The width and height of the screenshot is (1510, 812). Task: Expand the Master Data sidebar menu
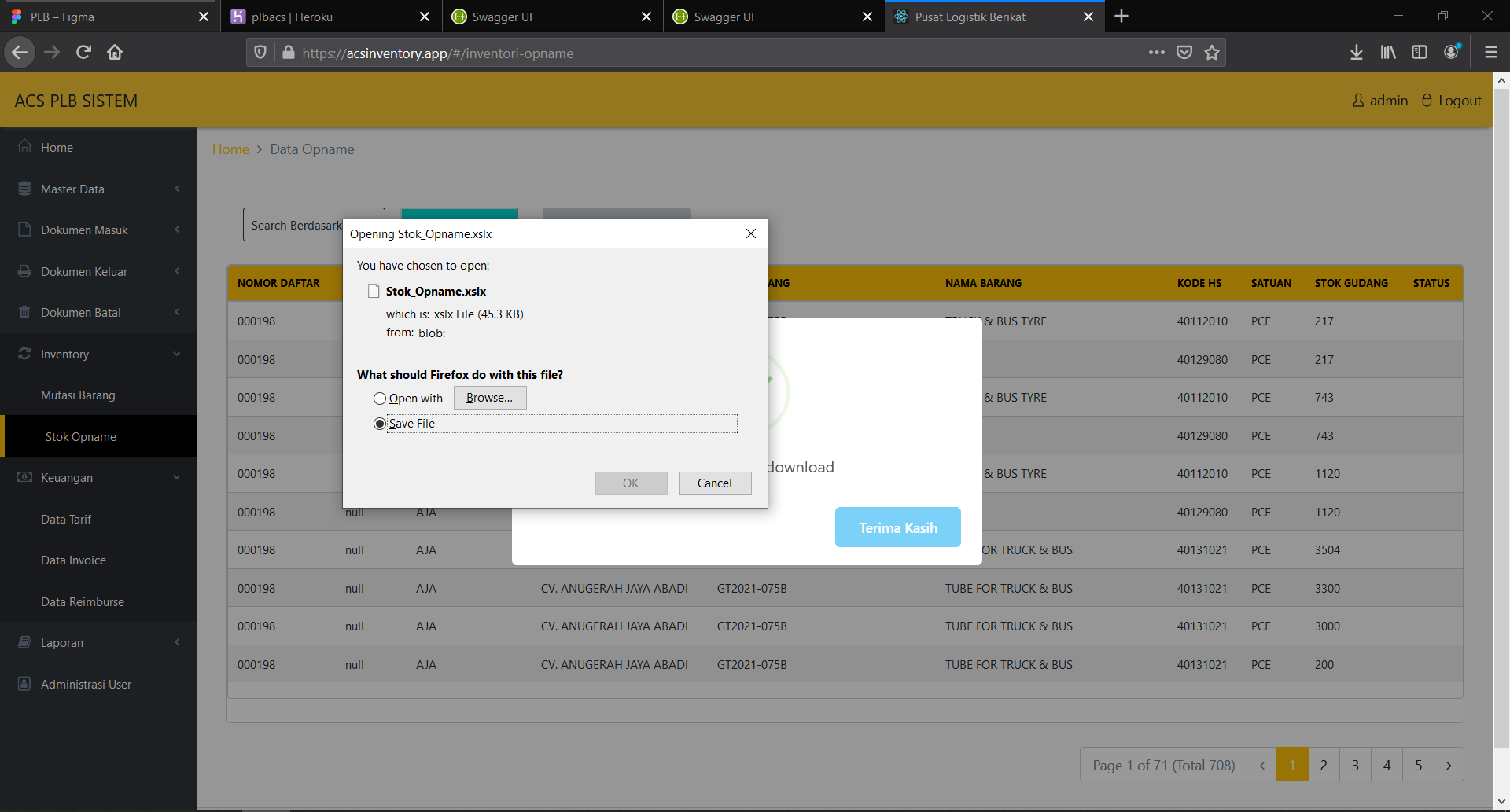point(98,189)
